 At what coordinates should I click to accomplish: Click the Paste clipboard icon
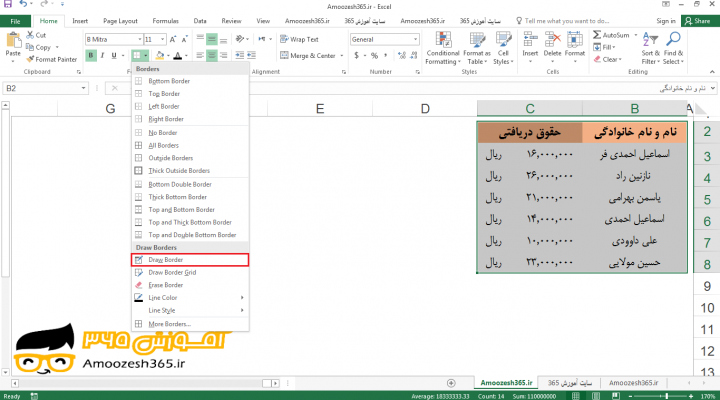[x=13, y=40]
